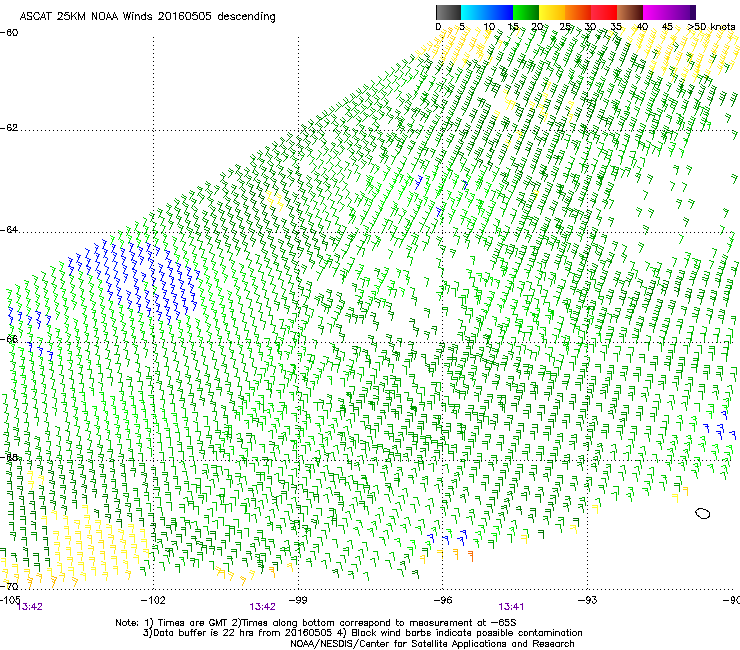740x650 pixels.
Task: Click 'NOAA/NESDIS/Center for Satellite Applications and Research' credit
Action: (432, 644)
